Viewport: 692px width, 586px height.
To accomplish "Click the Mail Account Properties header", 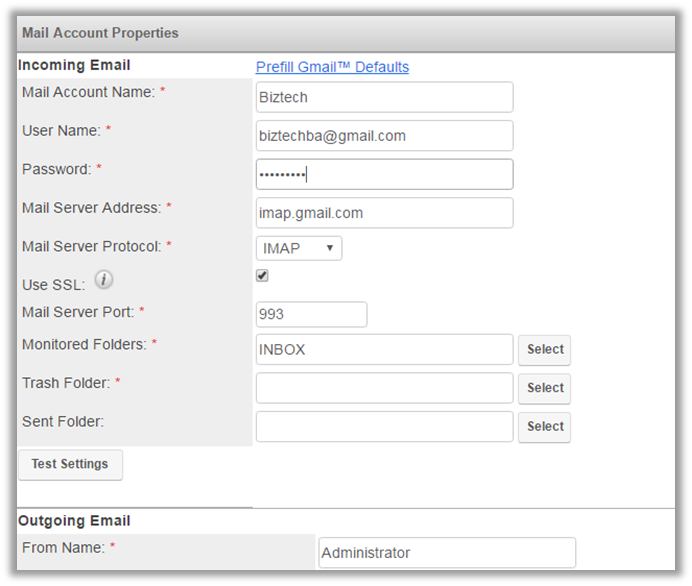I will (x=100, y=33).
